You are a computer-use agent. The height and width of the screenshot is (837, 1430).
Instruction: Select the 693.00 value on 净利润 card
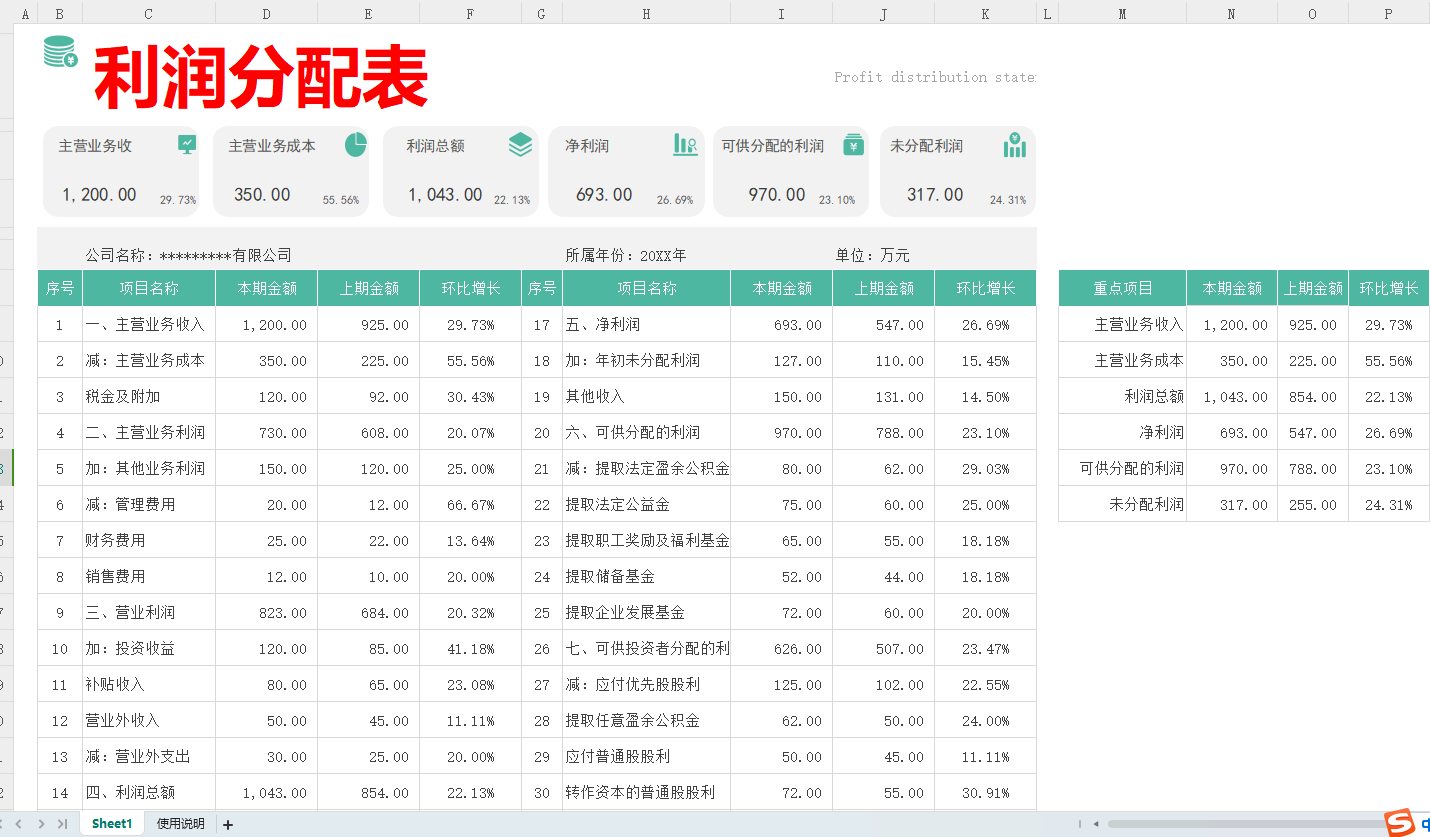click(604, 195)
